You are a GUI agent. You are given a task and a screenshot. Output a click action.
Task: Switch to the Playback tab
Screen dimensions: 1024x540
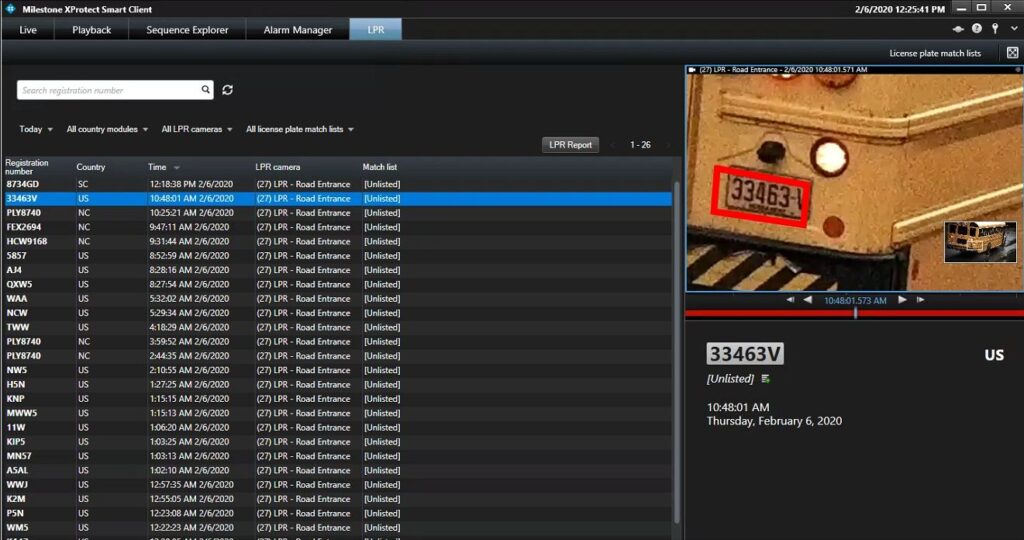coord(92,30)
